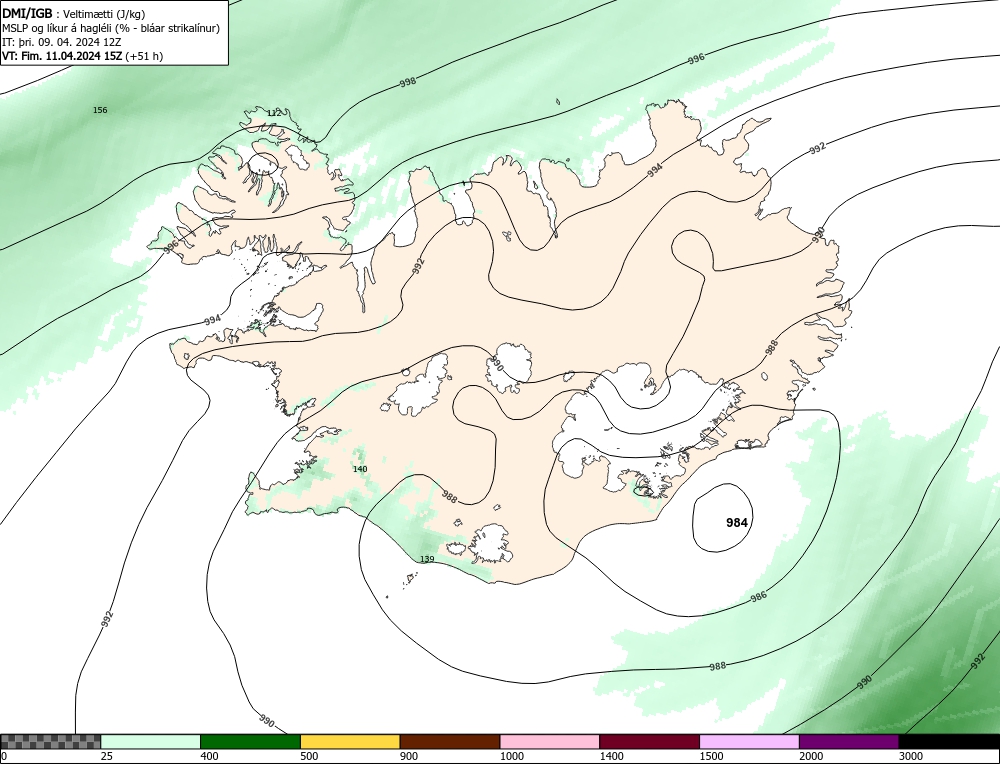Click the 996 isobar label over the Westfjords
This screenshot has height=764, width=1000.
(x=171, y=247)
